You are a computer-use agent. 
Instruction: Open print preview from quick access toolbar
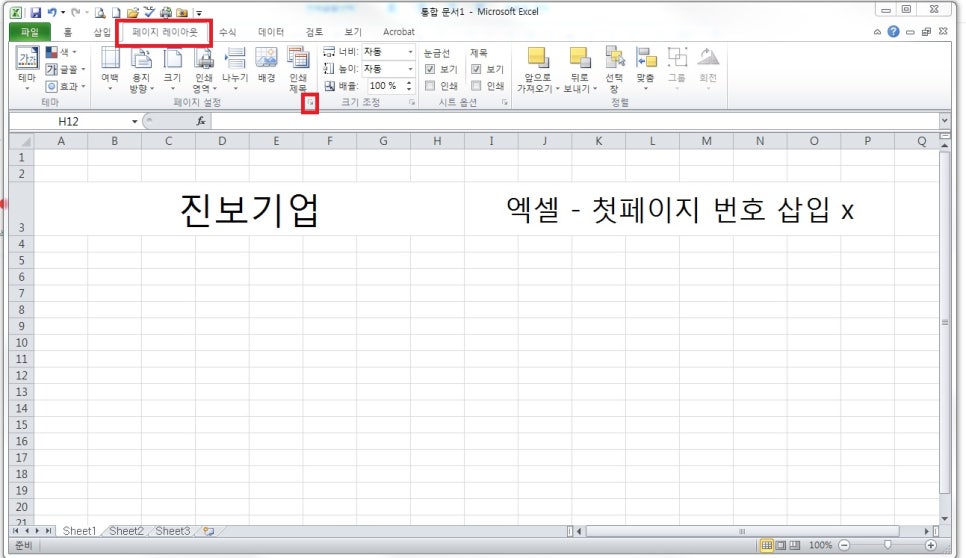click(100, 12)
